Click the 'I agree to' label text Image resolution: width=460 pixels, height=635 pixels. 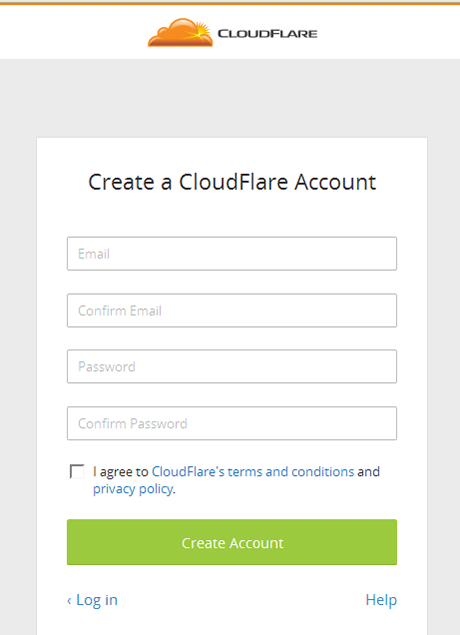coord(121,472)
